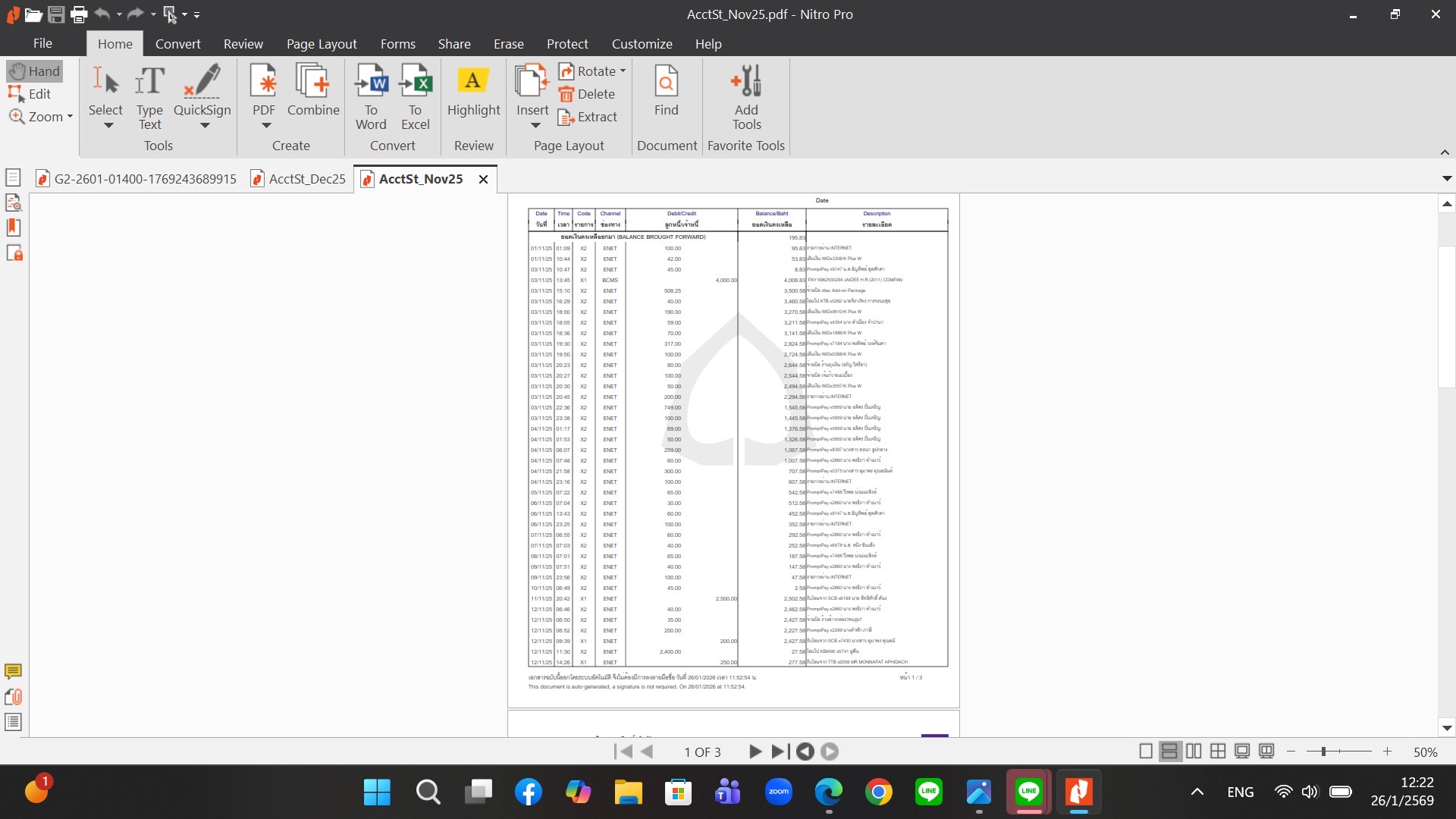Screen dimensions: 1456x819
Task: Switch to single page view
Action: point(1146,752)
